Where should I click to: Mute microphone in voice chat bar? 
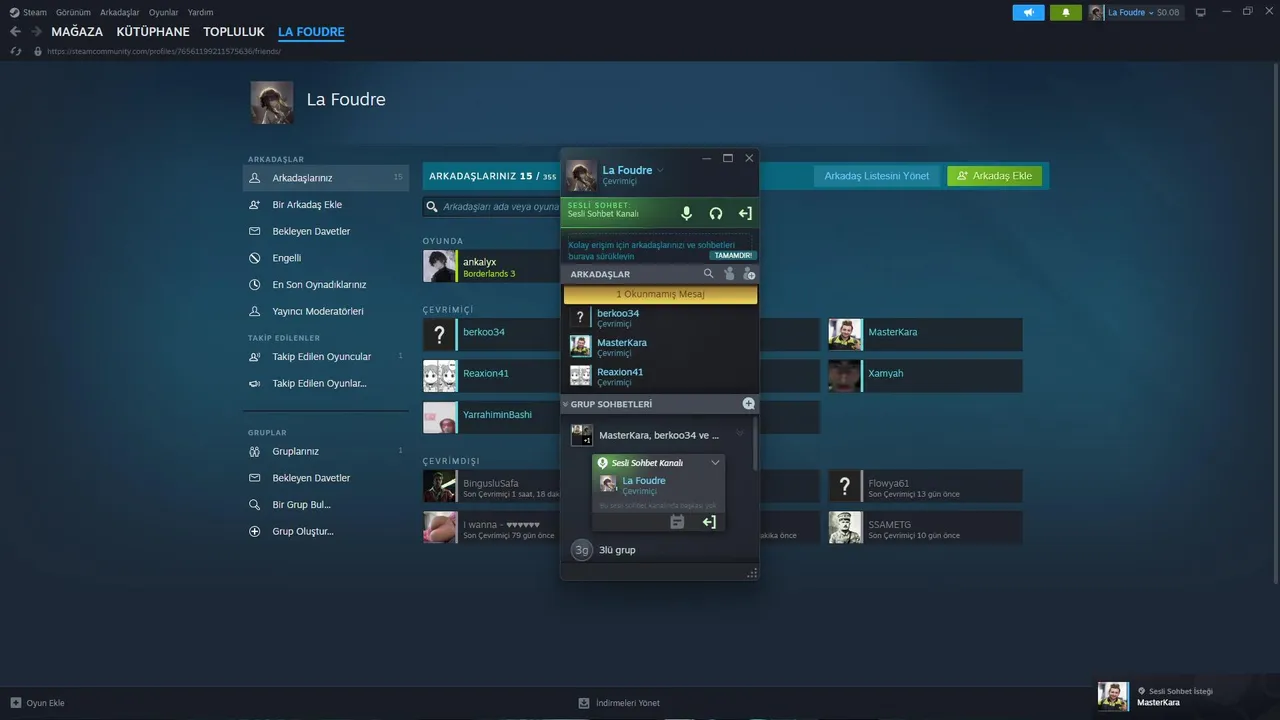tap(686, 213)
